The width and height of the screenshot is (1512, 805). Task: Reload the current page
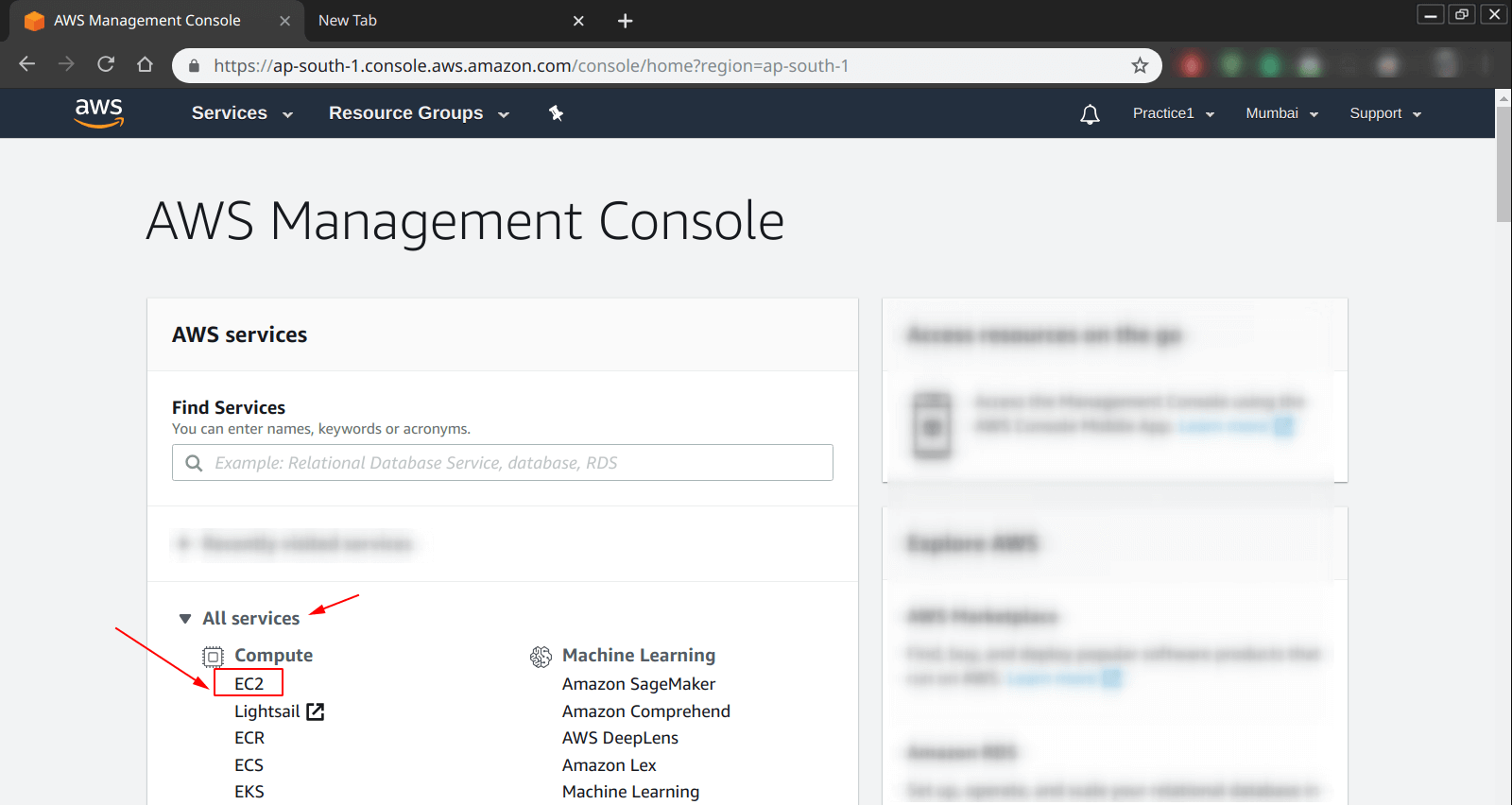(106, 64)
